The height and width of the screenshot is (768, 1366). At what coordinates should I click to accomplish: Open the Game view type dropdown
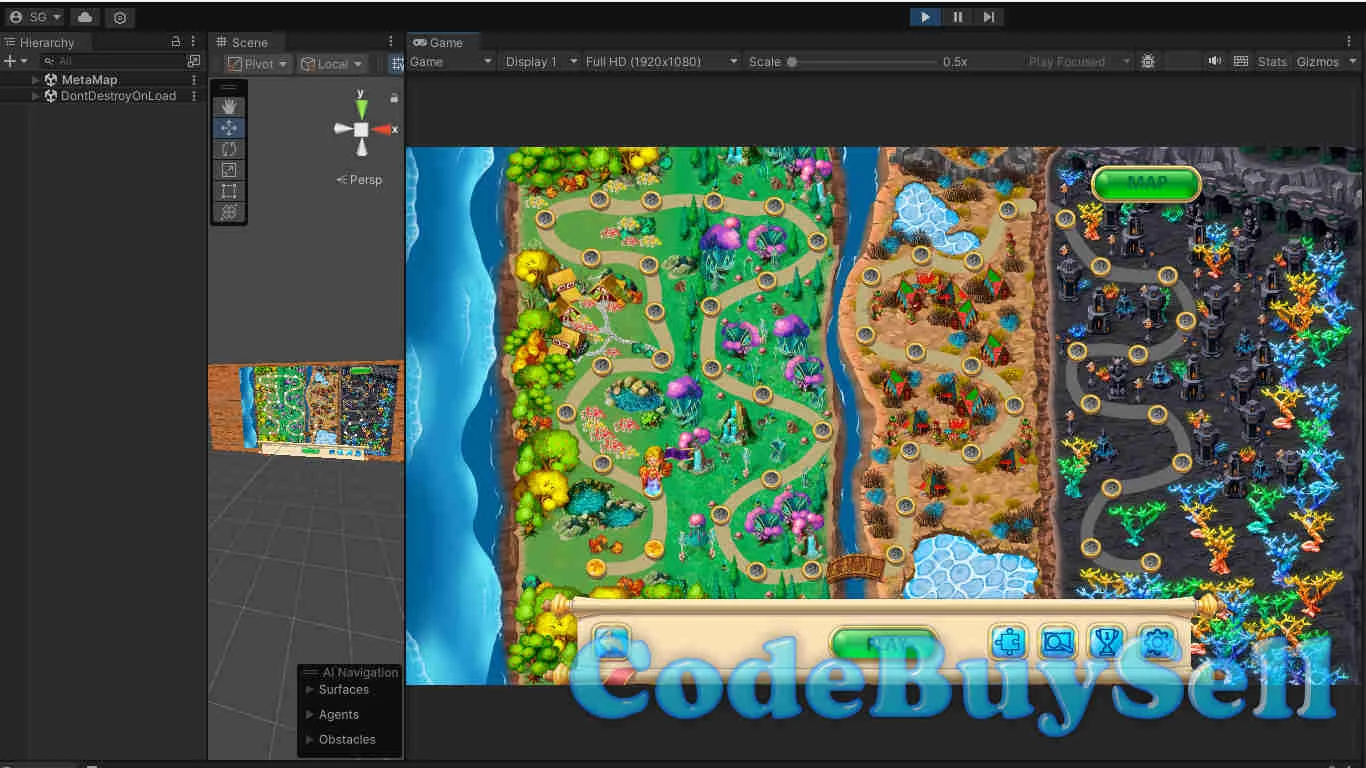coord(451,61)
